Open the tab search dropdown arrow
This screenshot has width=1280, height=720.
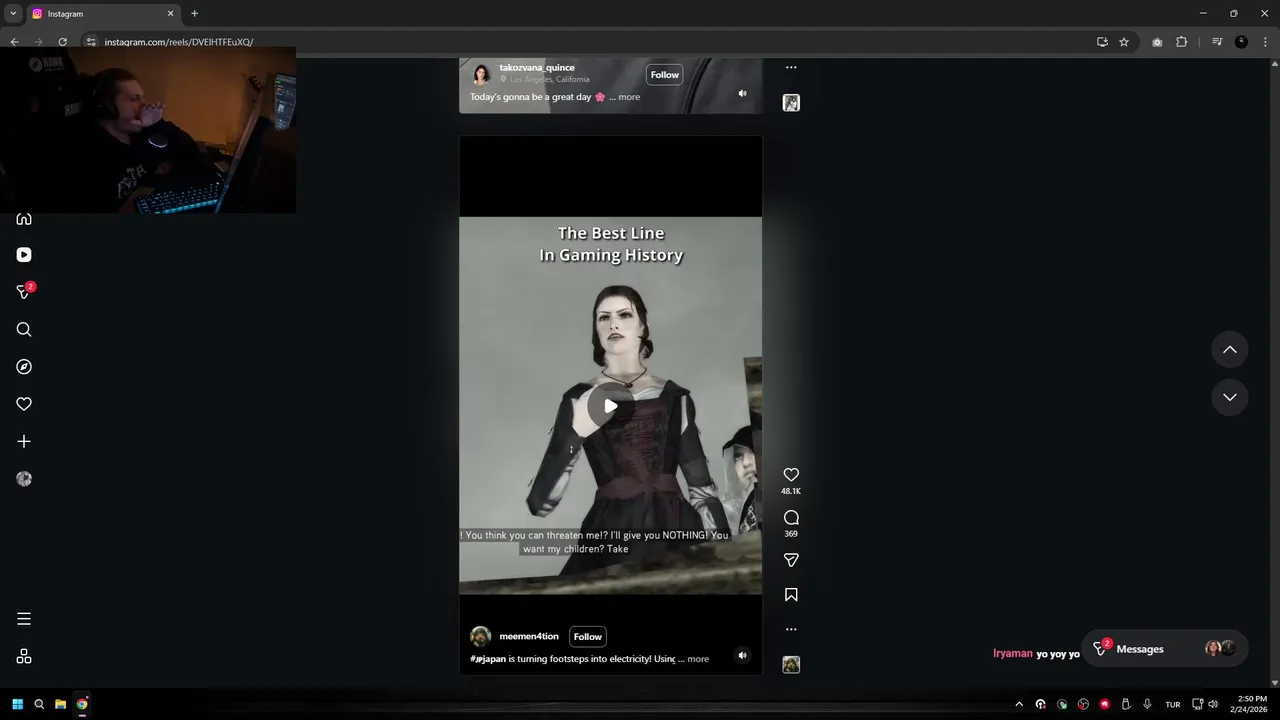[13, 14]
